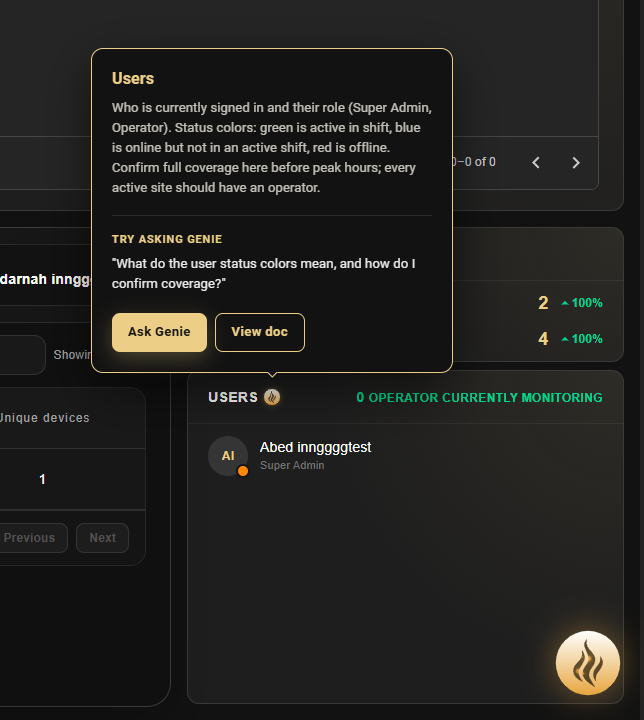Open the View doc button

pos(260,332)
